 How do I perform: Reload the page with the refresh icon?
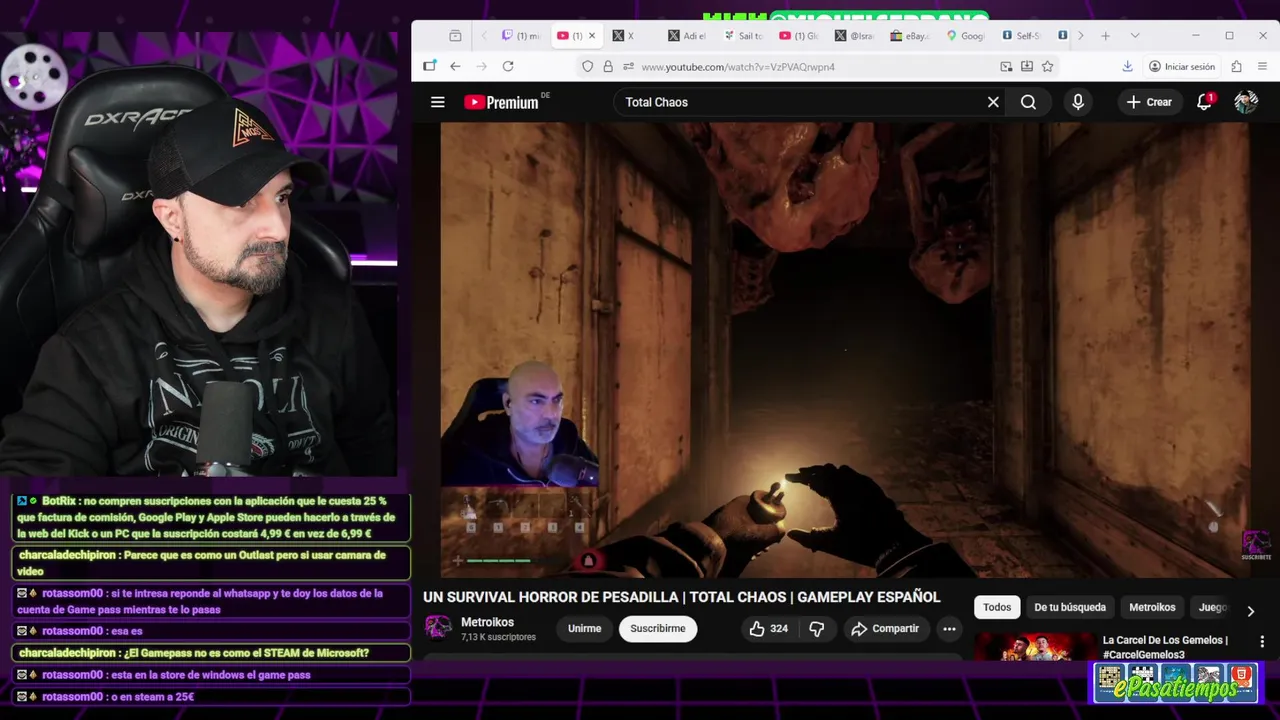tap(508, 66)
